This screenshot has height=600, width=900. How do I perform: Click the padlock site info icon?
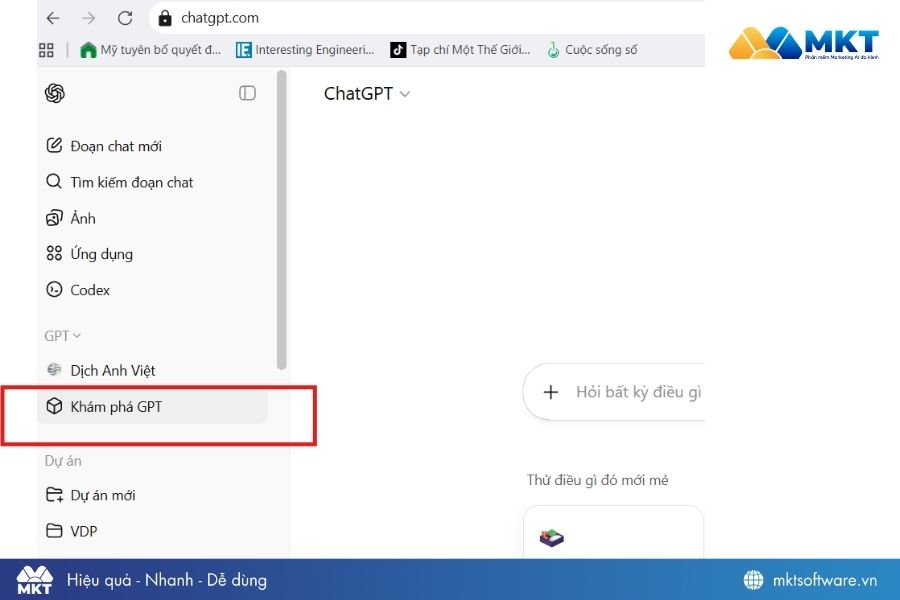click(x=165, y=18)
